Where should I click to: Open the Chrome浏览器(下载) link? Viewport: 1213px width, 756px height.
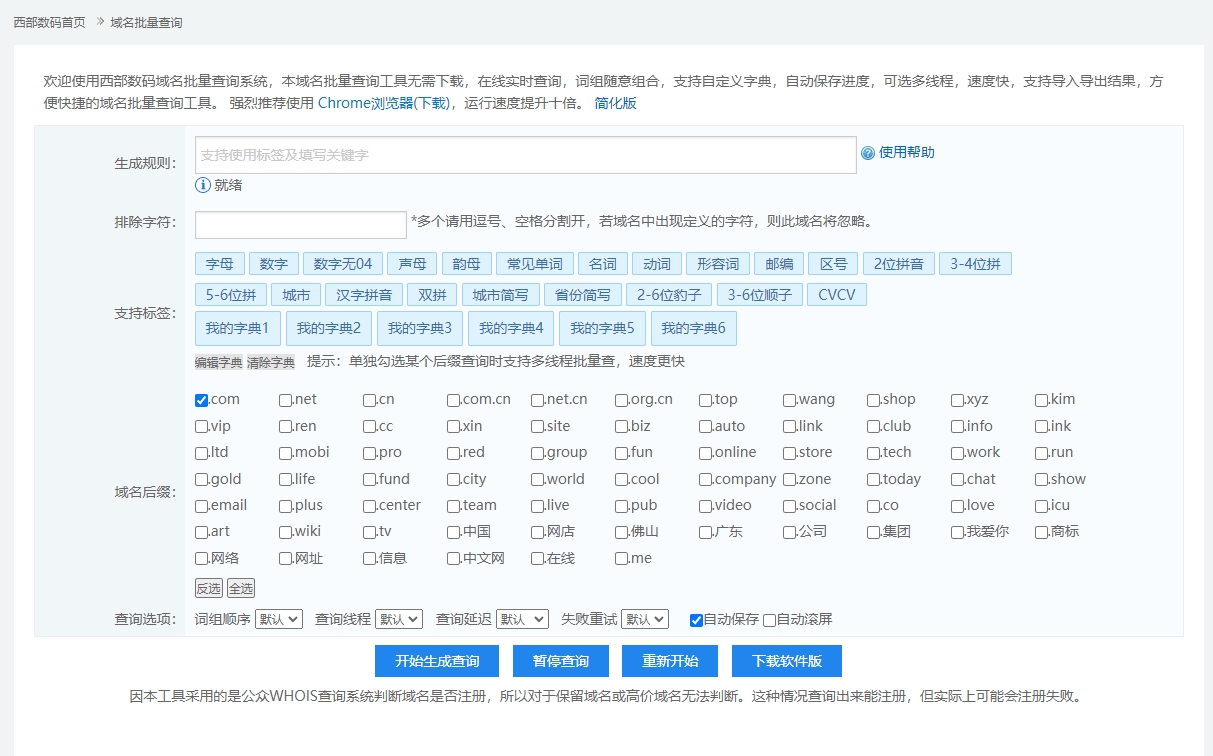(386, 103)
